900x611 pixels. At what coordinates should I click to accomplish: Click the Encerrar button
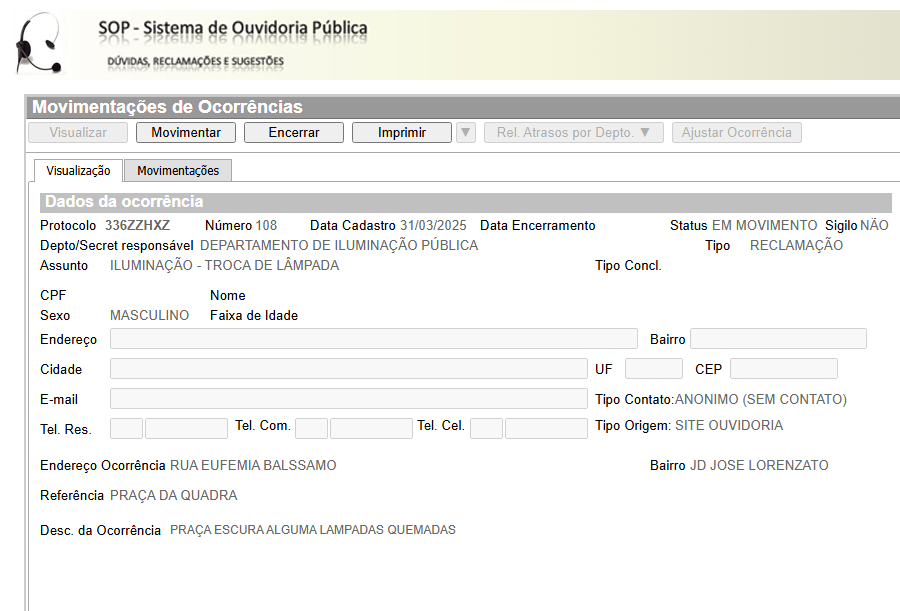[x=294, y=133]
